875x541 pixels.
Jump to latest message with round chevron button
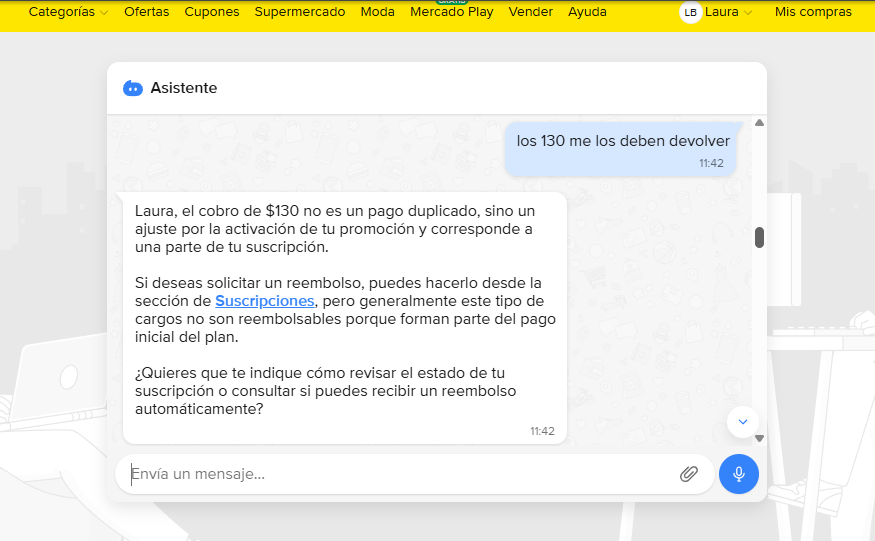click(743, 422)
